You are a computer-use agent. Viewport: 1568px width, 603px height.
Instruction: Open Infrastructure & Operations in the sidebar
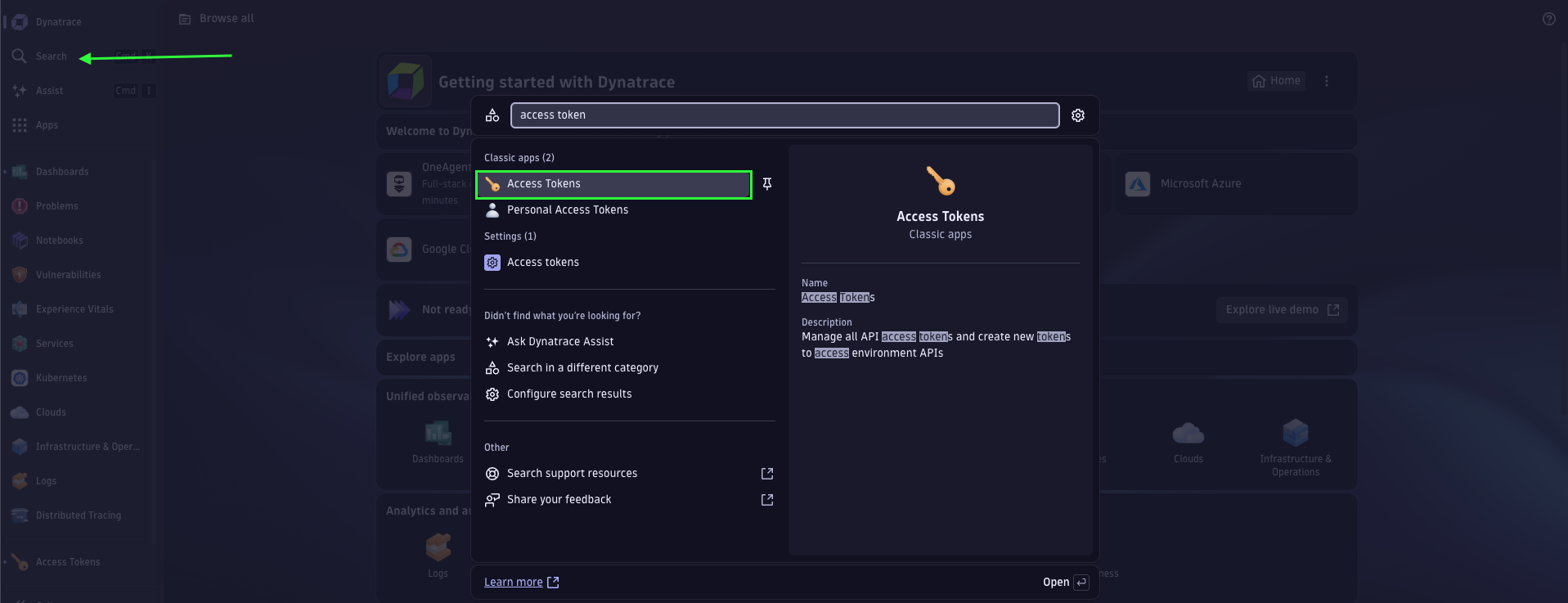coord(88,447)
